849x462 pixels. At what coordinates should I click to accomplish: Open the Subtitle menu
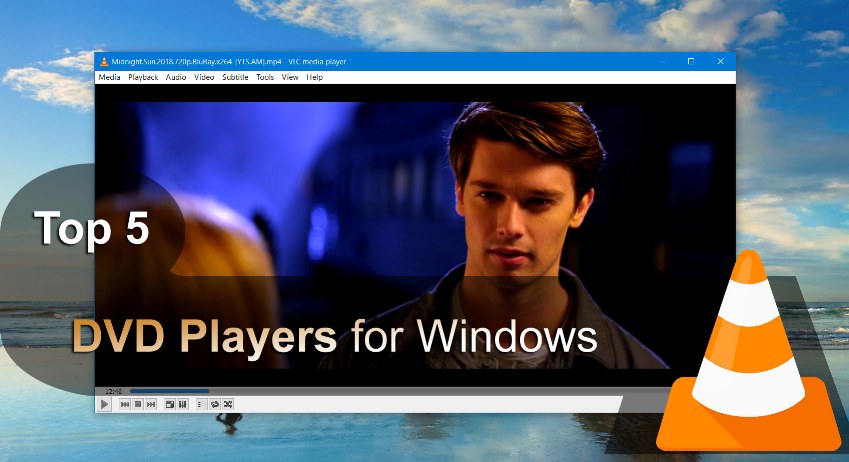[235, 77]
